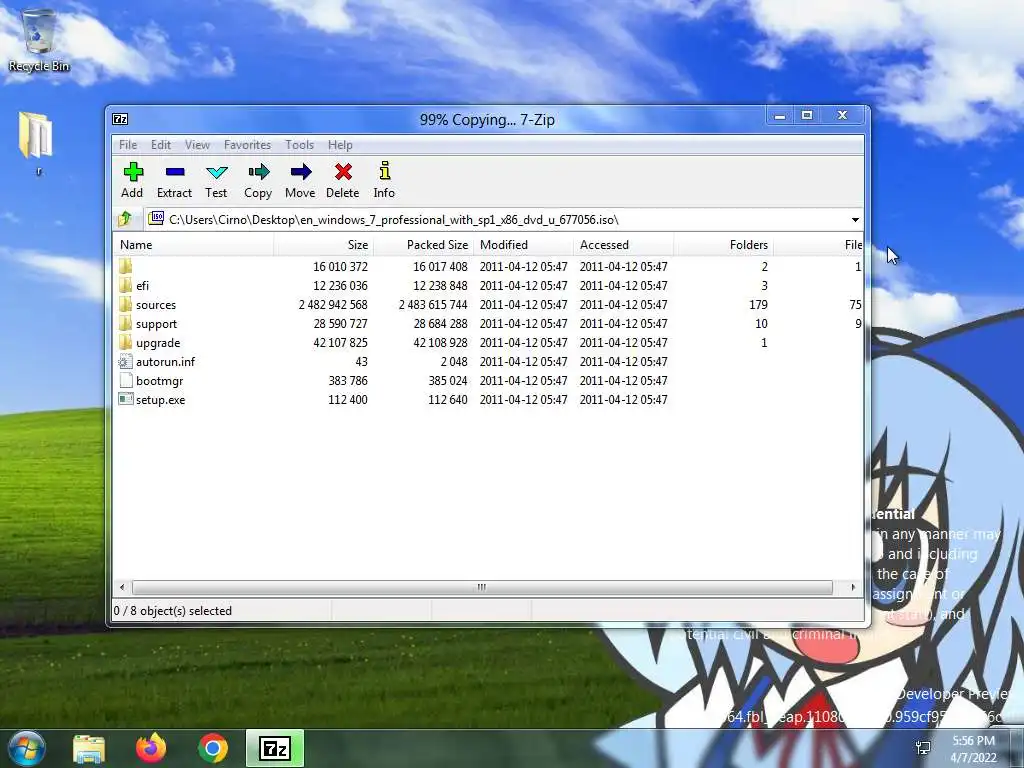This screenshot has width=1024, height=768.
Task: Click the 7z icon in title bar
Action: point(120,119)
